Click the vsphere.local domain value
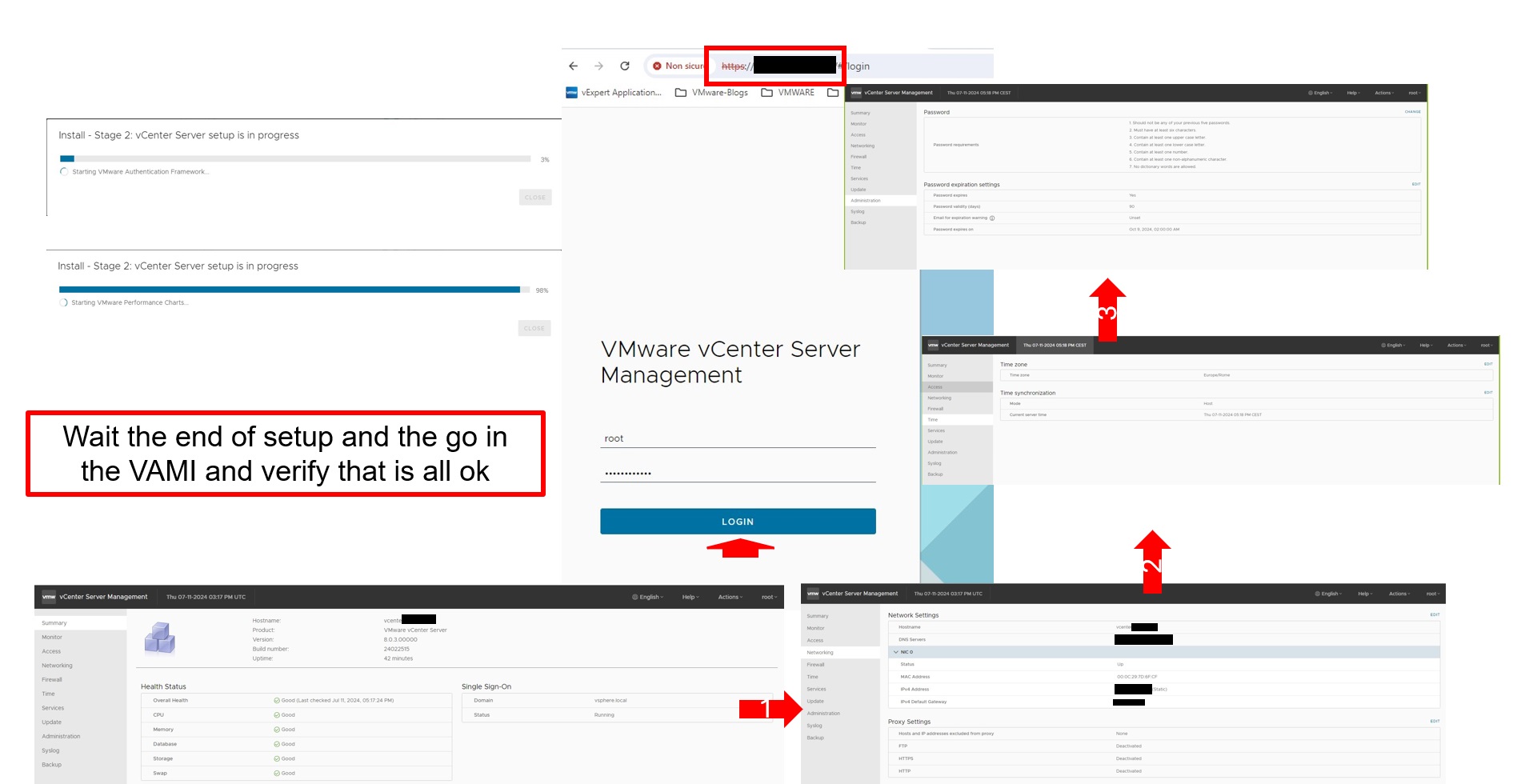 610,701
